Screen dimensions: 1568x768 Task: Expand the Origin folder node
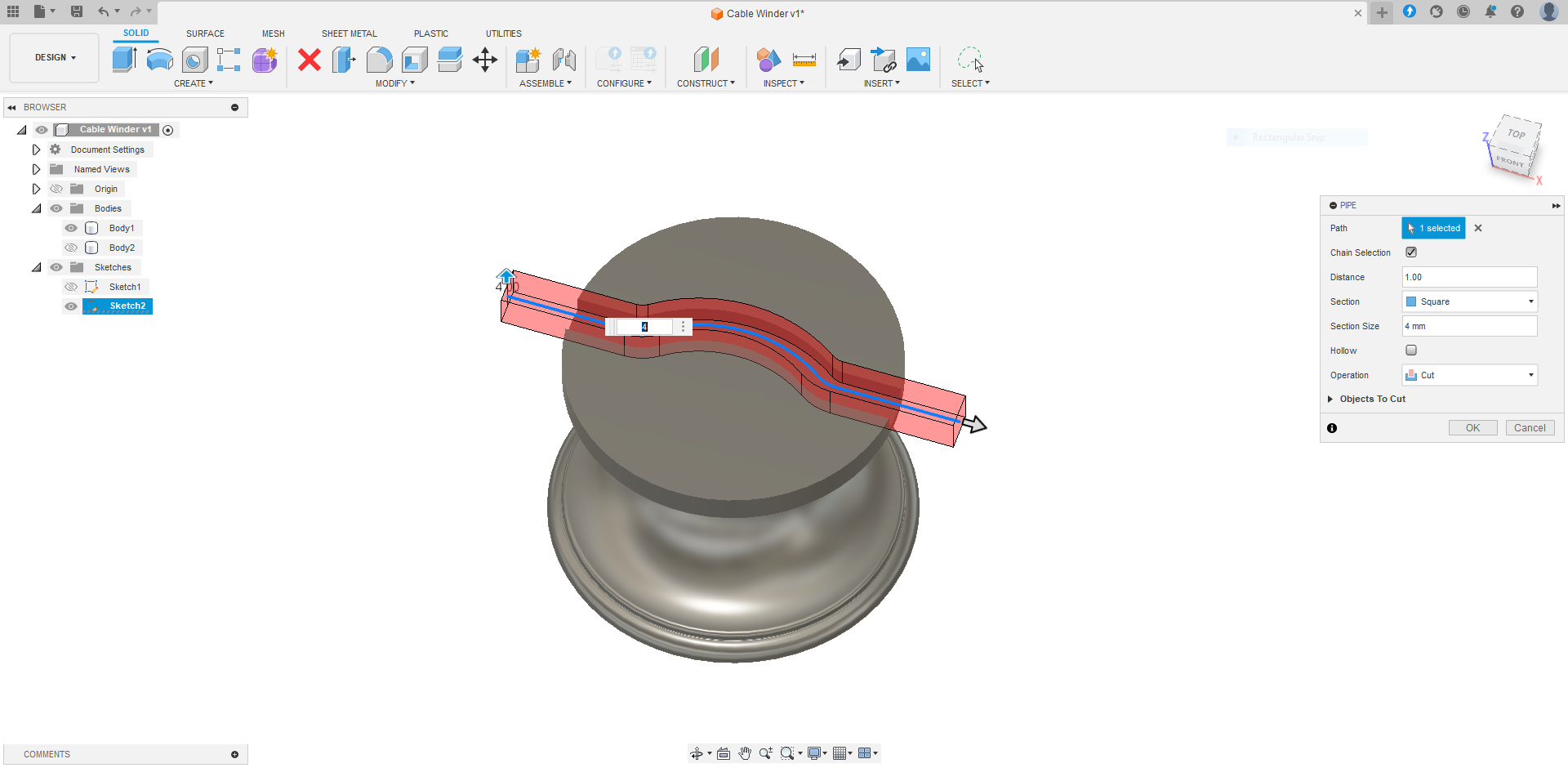[x=36, y=189]
